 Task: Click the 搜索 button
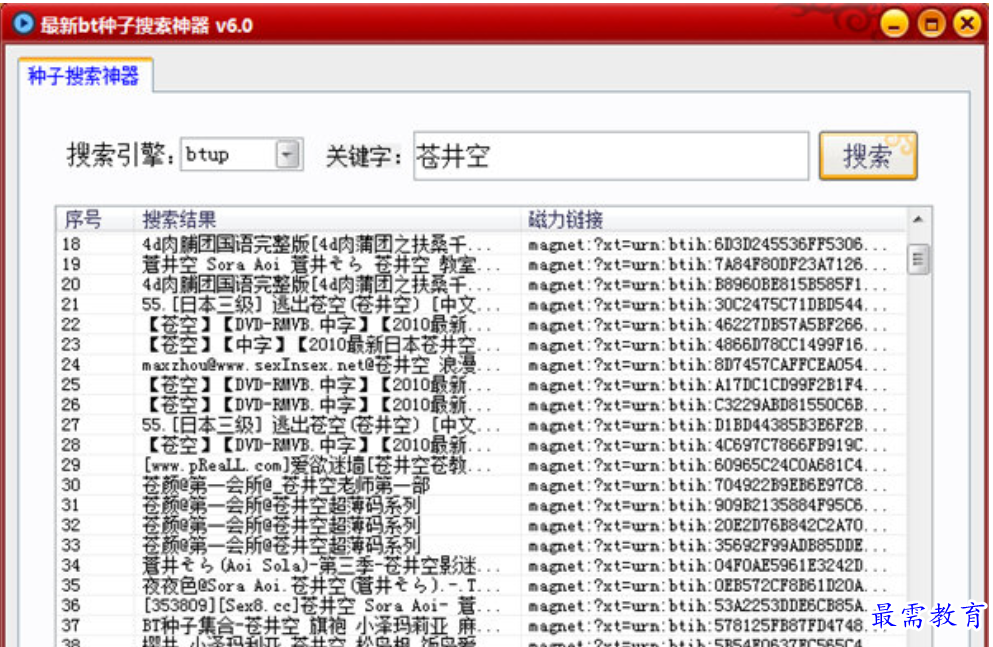868,156
